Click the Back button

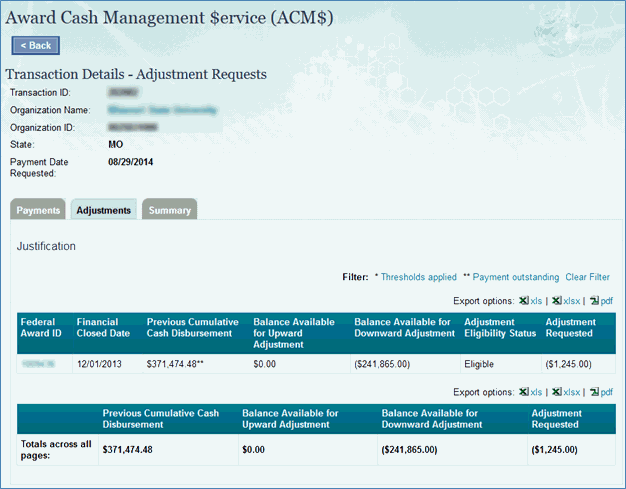coord(36,45)
